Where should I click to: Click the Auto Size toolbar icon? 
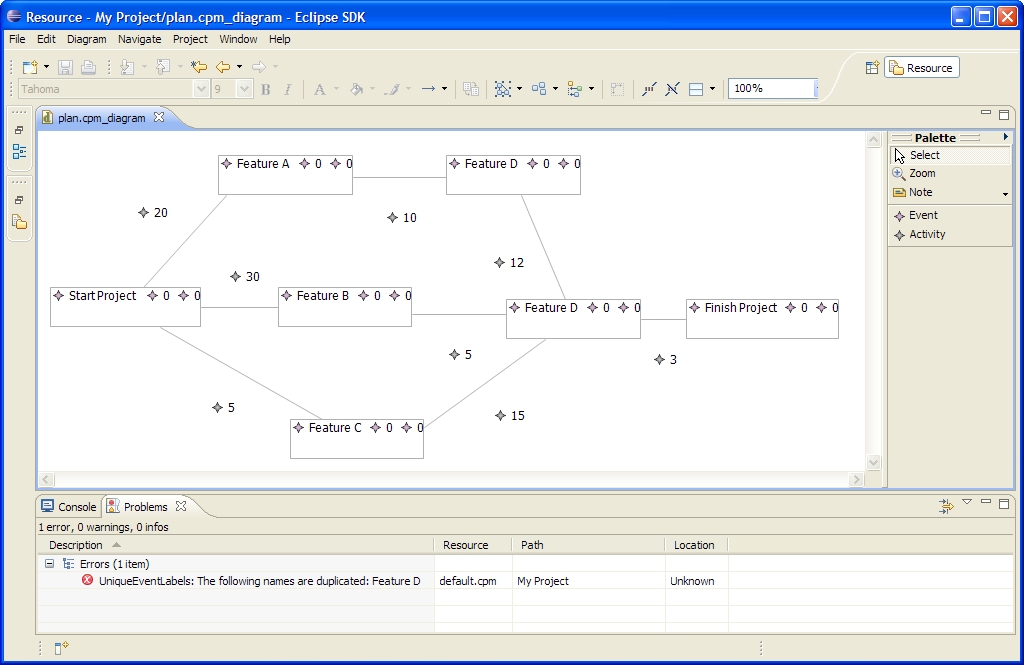click(617, 89)
